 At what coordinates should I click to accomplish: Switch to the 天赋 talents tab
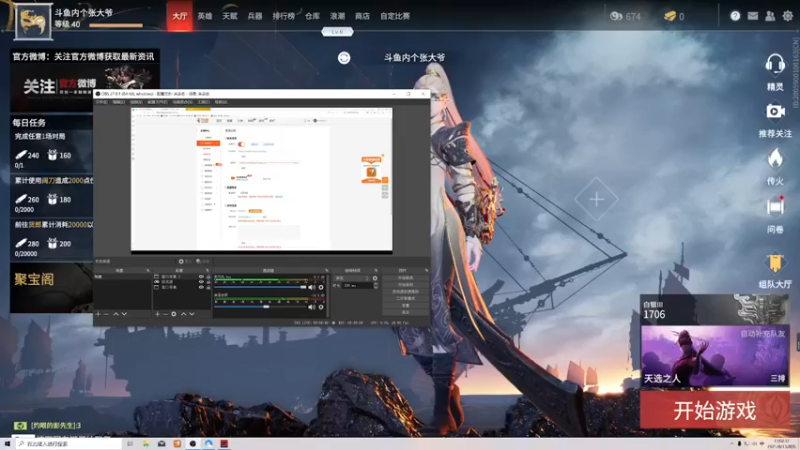230,16
